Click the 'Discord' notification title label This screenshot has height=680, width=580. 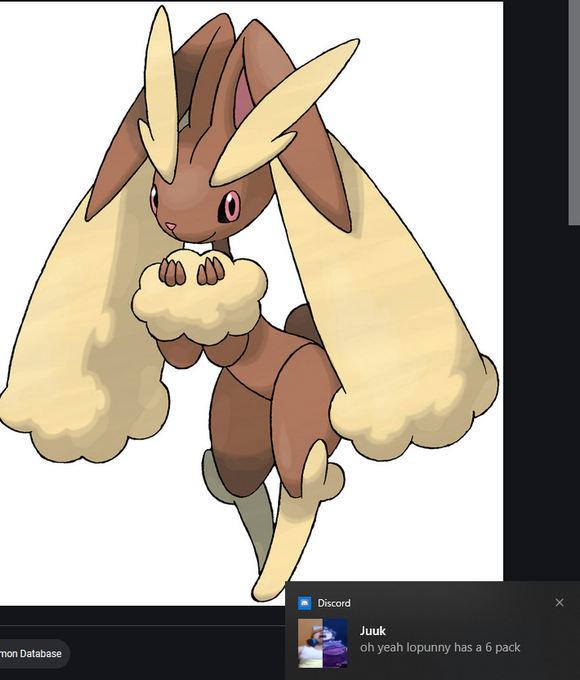coord(334,603)
